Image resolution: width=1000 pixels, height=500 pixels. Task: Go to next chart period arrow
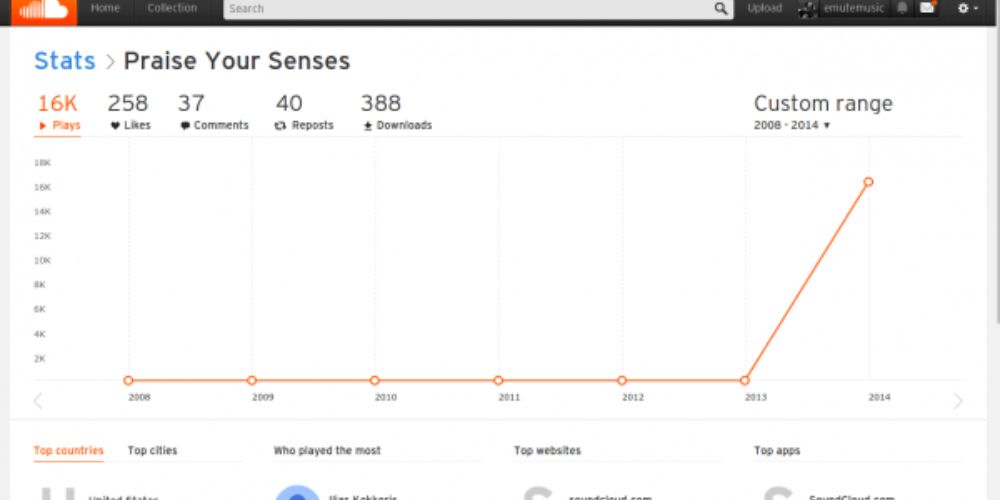(958, 401)
